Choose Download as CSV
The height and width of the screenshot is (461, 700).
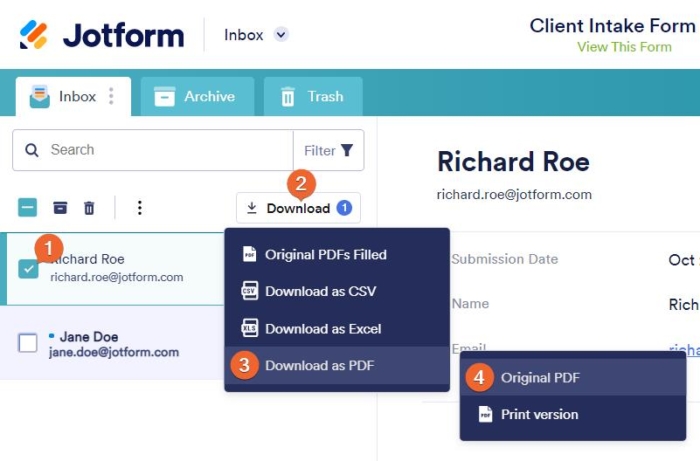[x=337, y=291]
